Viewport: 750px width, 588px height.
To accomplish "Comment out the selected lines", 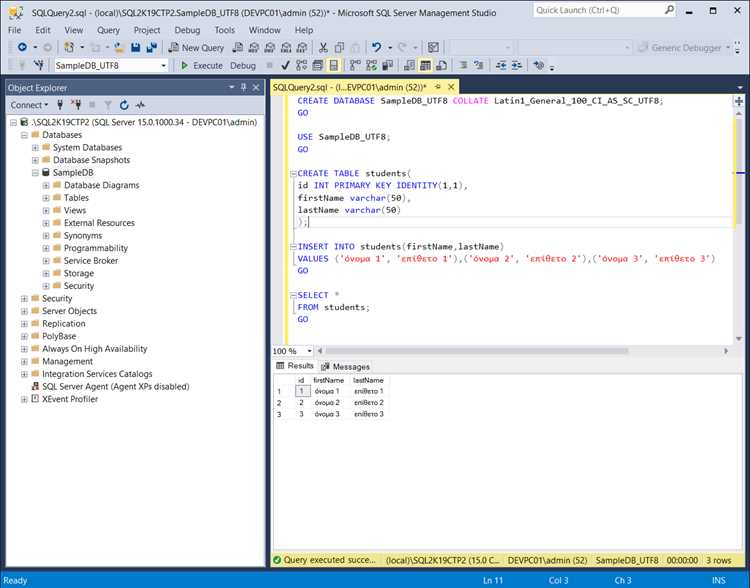I will (x=463, y=65).
